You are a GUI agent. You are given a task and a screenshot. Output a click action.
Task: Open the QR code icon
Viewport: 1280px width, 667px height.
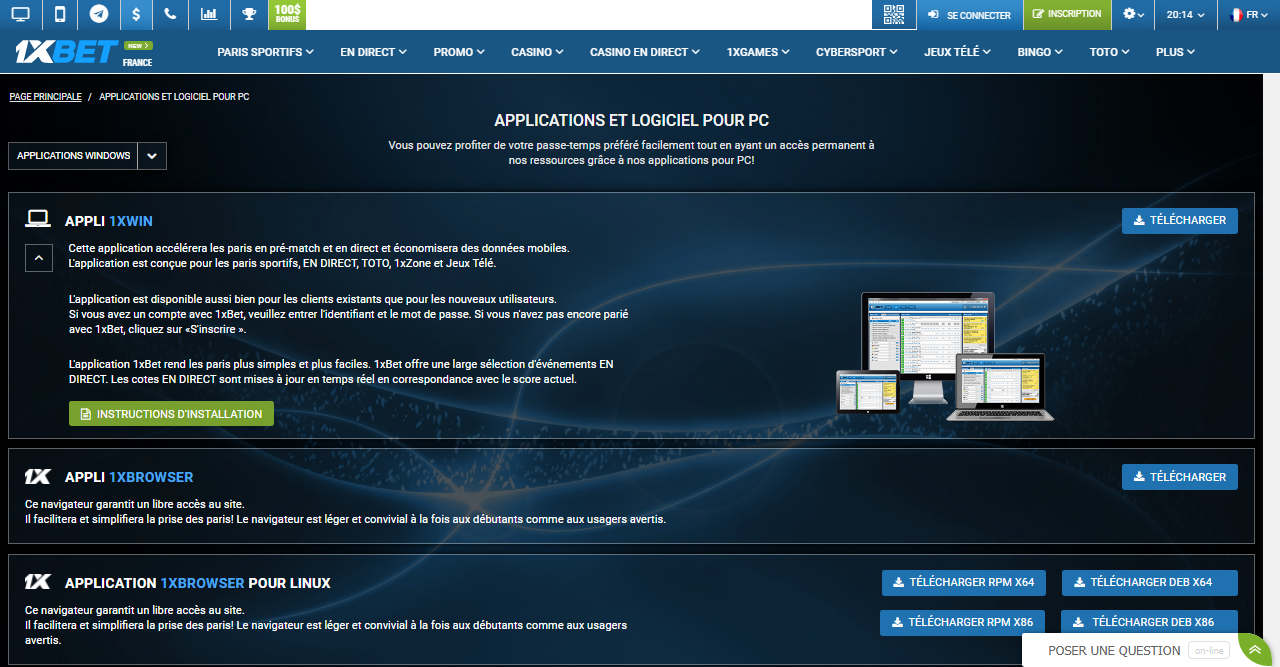tap(894, 14)
